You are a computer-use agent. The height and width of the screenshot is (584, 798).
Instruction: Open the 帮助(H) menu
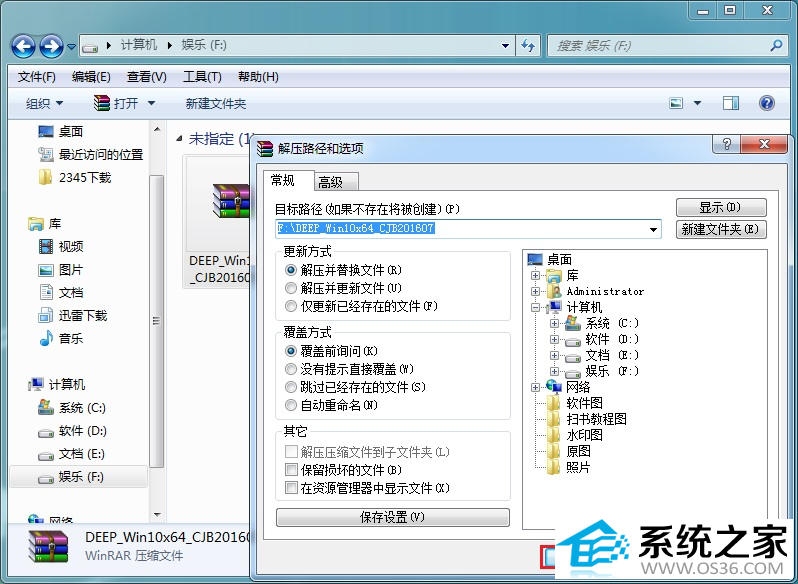point(258,77)
